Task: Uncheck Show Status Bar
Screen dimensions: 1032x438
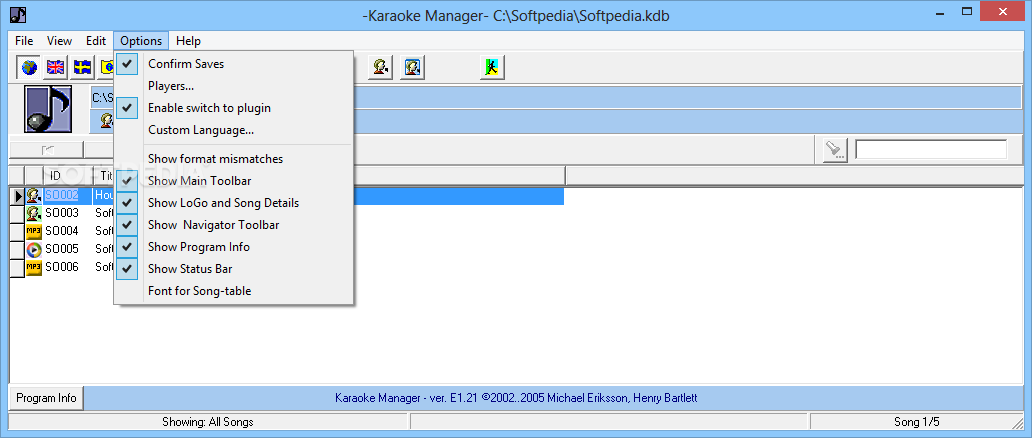Action: pyautogui.click(x=234, y=269)
